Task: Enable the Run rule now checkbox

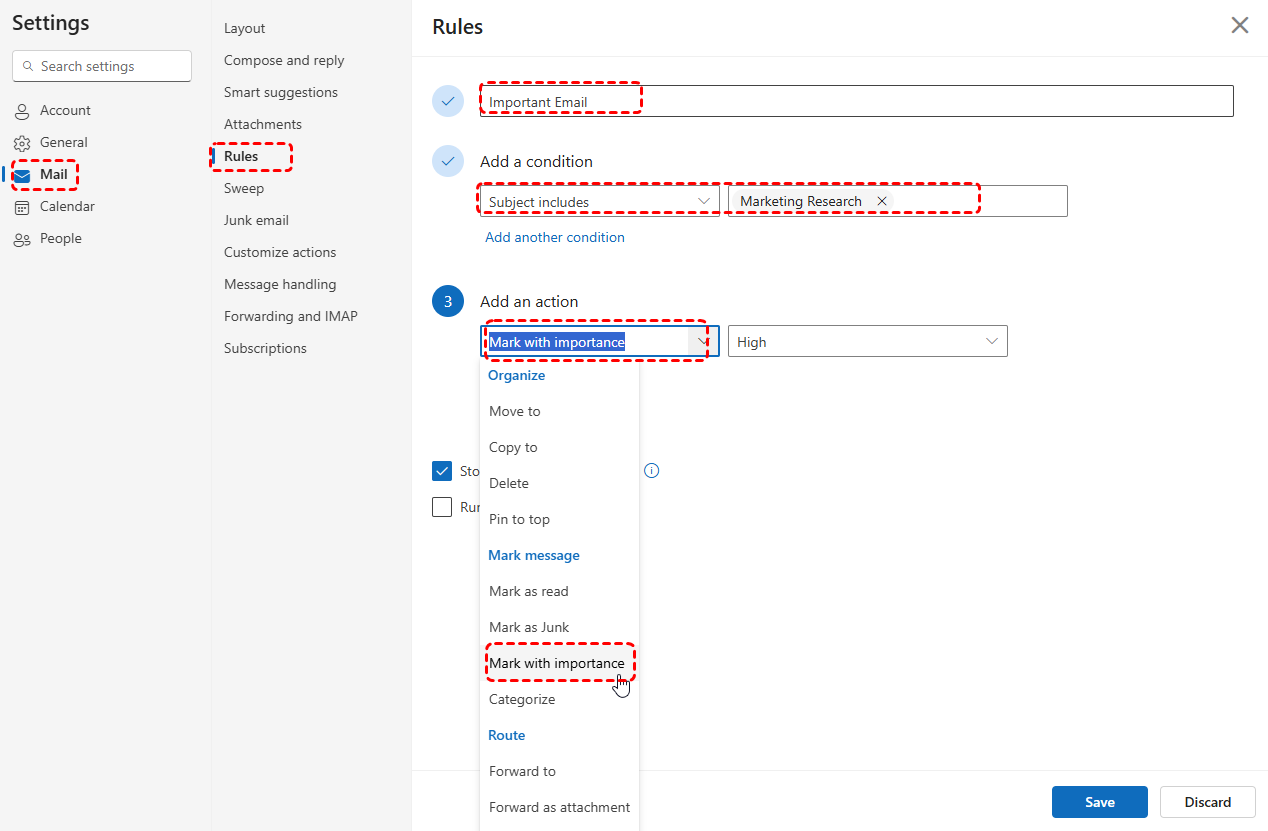Action: tap(442, 507)
